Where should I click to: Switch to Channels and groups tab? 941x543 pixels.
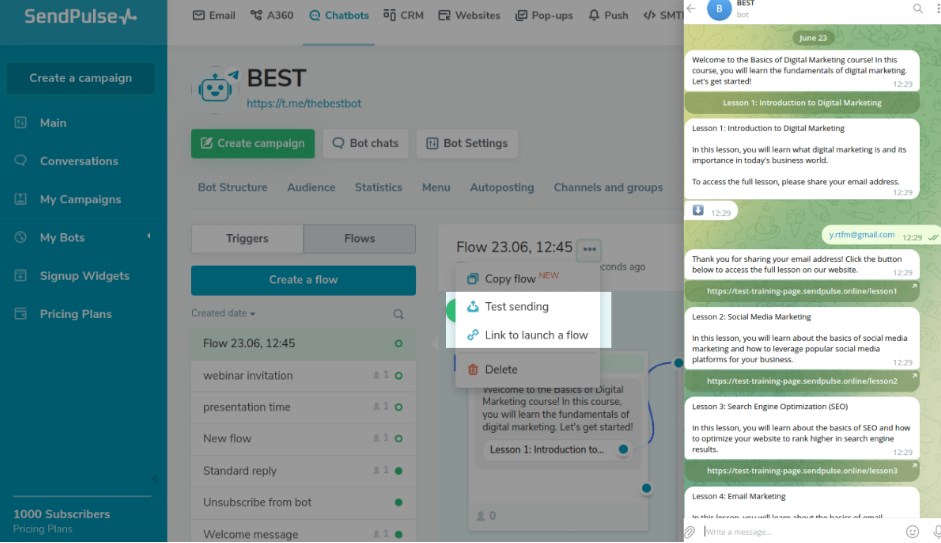[x=608, y=187]
